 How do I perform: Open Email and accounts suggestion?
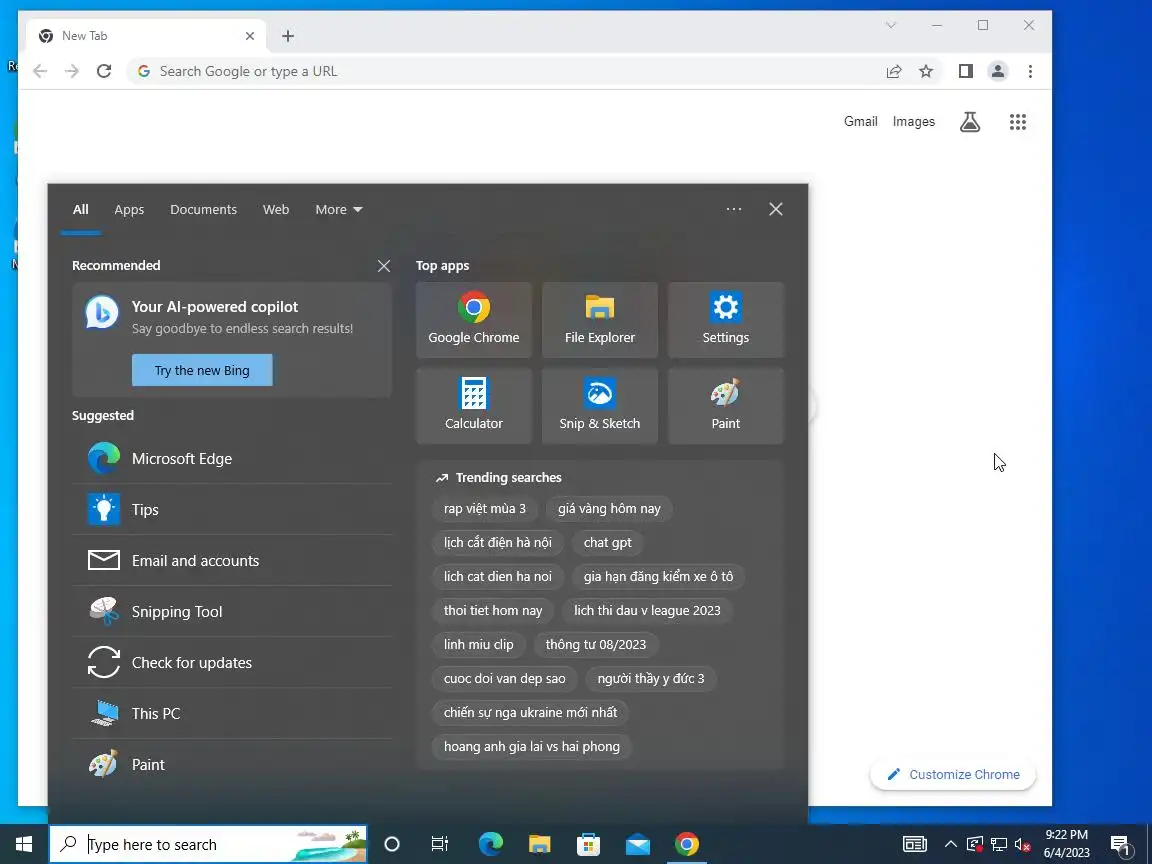pyautogui.click(x=232, y=561)
